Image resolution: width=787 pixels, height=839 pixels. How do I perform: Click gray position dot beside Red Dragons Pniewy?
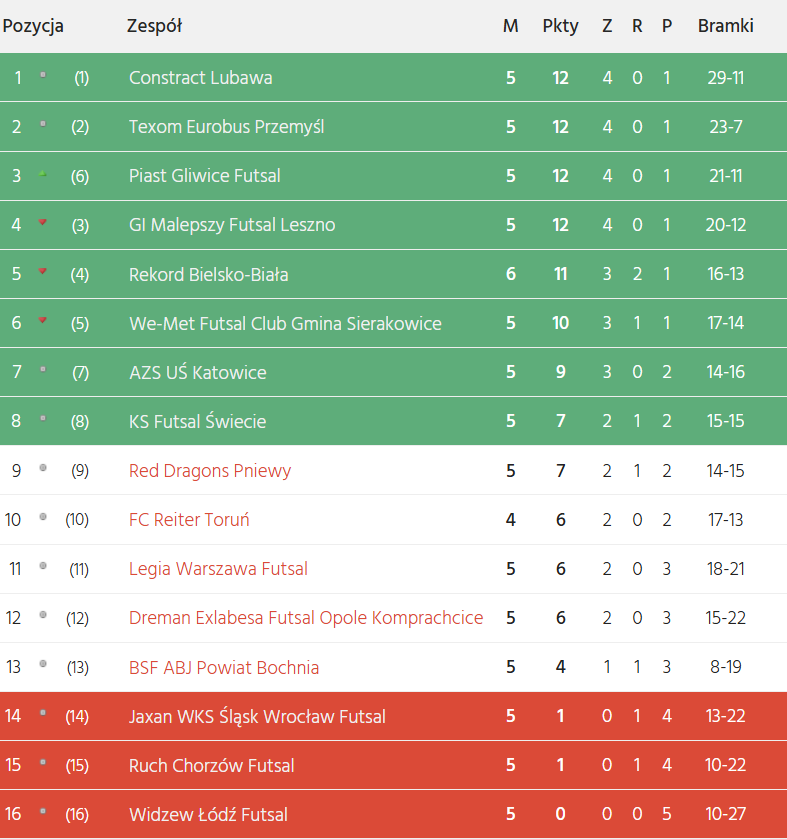[42, 468]
